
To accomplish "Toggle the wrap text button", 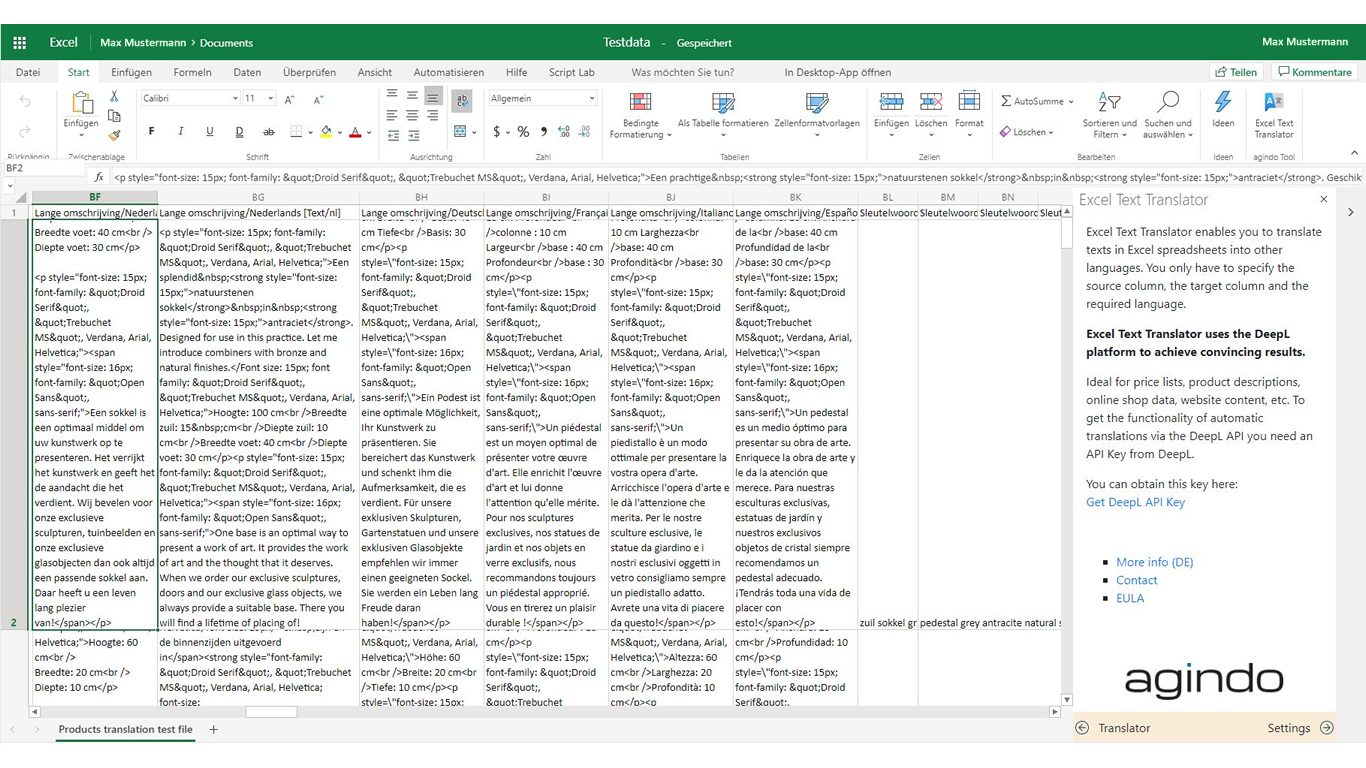I will (462, 100).
